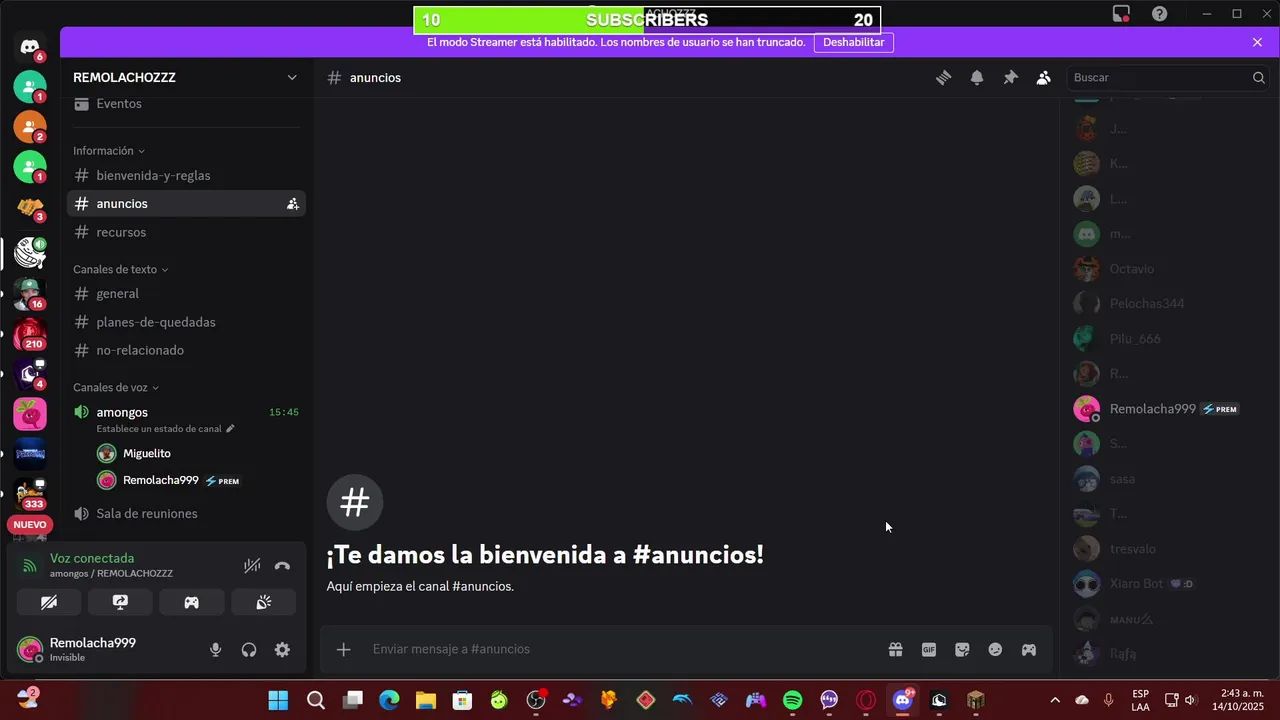Open the general text channel
Viewport: 1280px width, 720px height.
(x=186, y=294)
